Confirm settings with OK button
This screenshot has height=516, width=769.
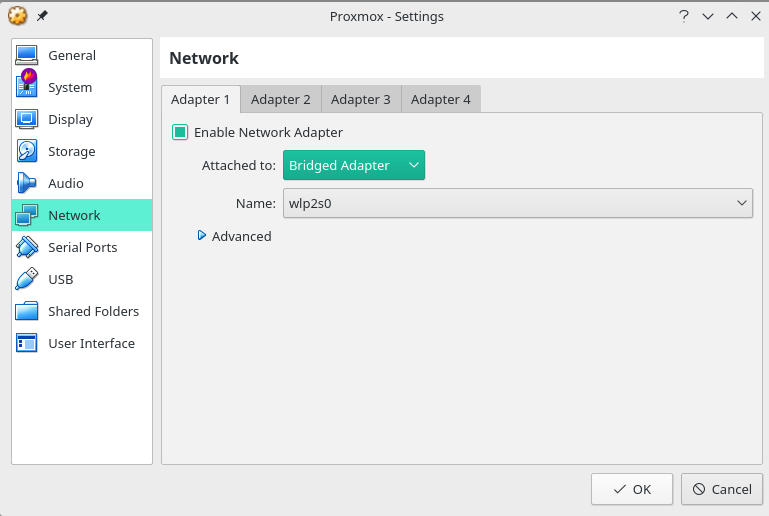pyautogui.click(x=632, y=489)
